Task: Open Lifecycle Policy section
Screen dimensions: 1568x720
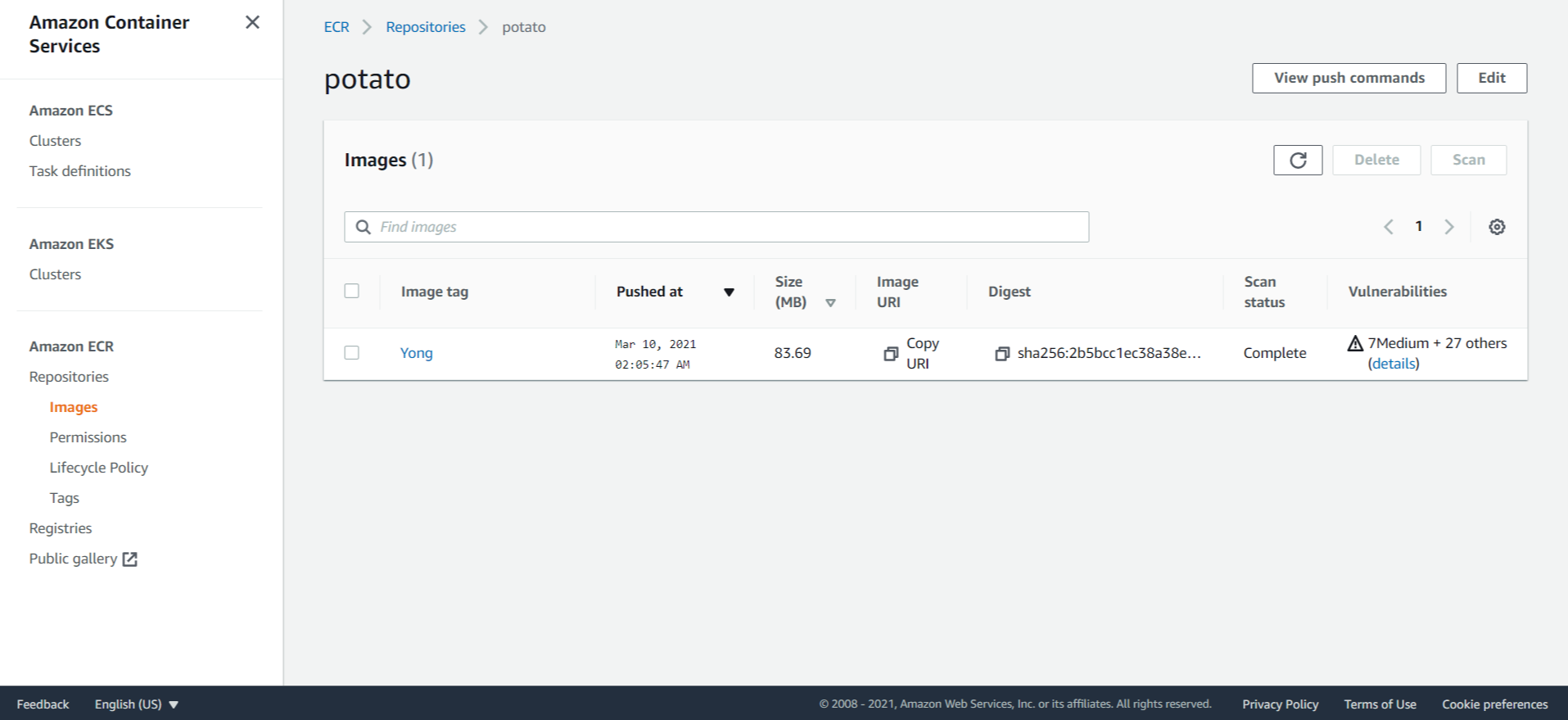Action: (x=98, y=468)
